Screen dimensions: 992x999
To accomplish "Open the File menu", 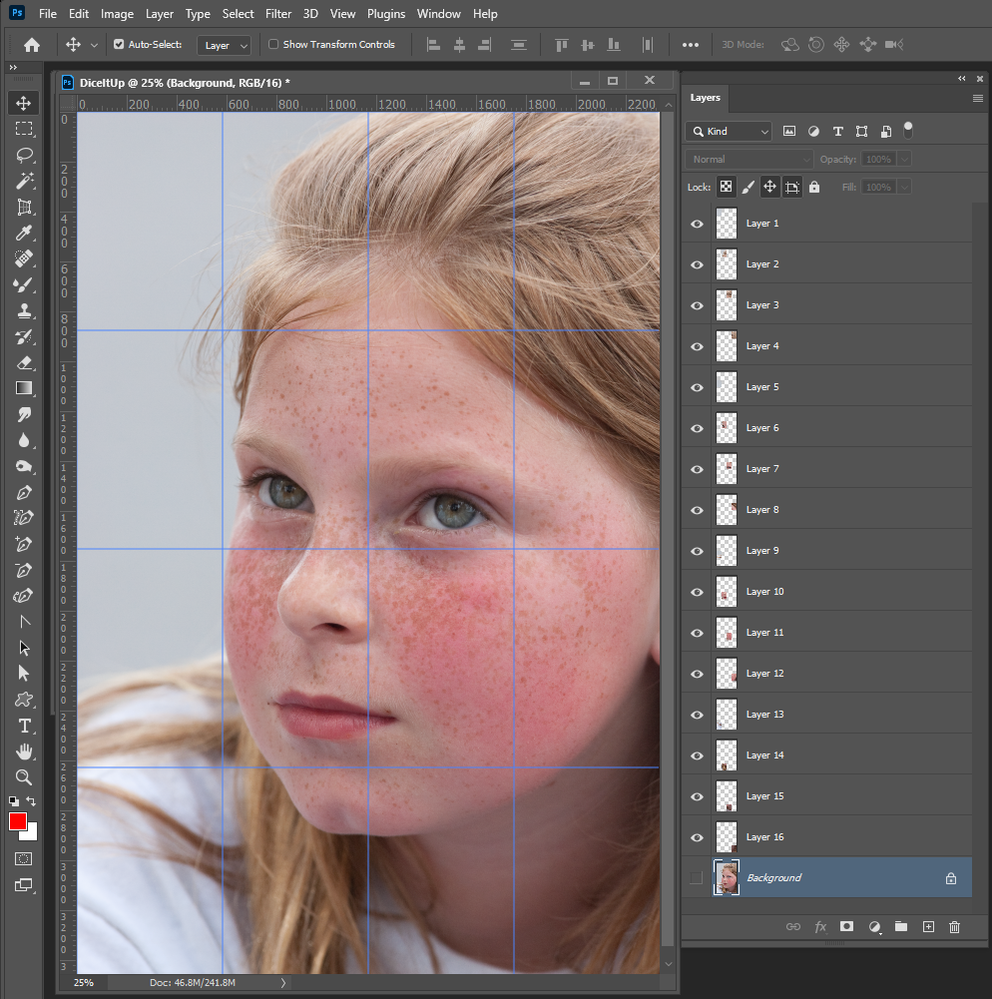I will 48,14.
